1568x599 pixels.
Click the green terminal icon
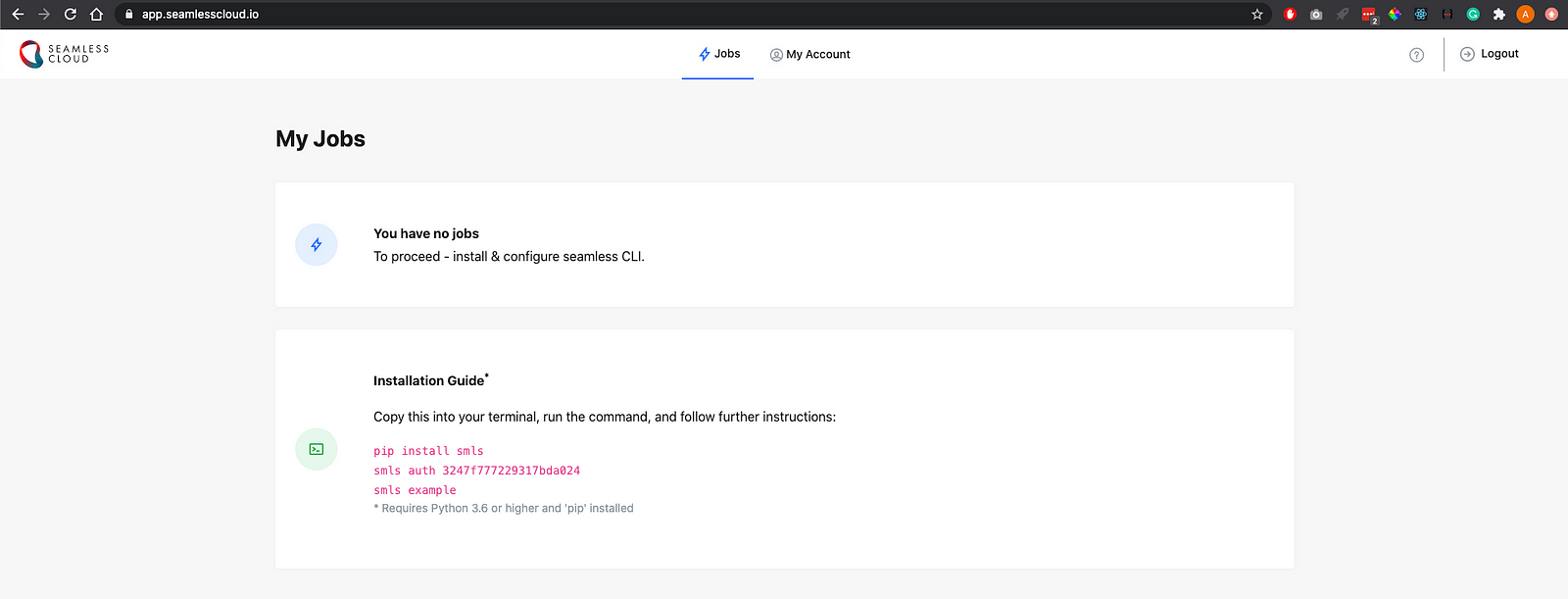(317, 449)
